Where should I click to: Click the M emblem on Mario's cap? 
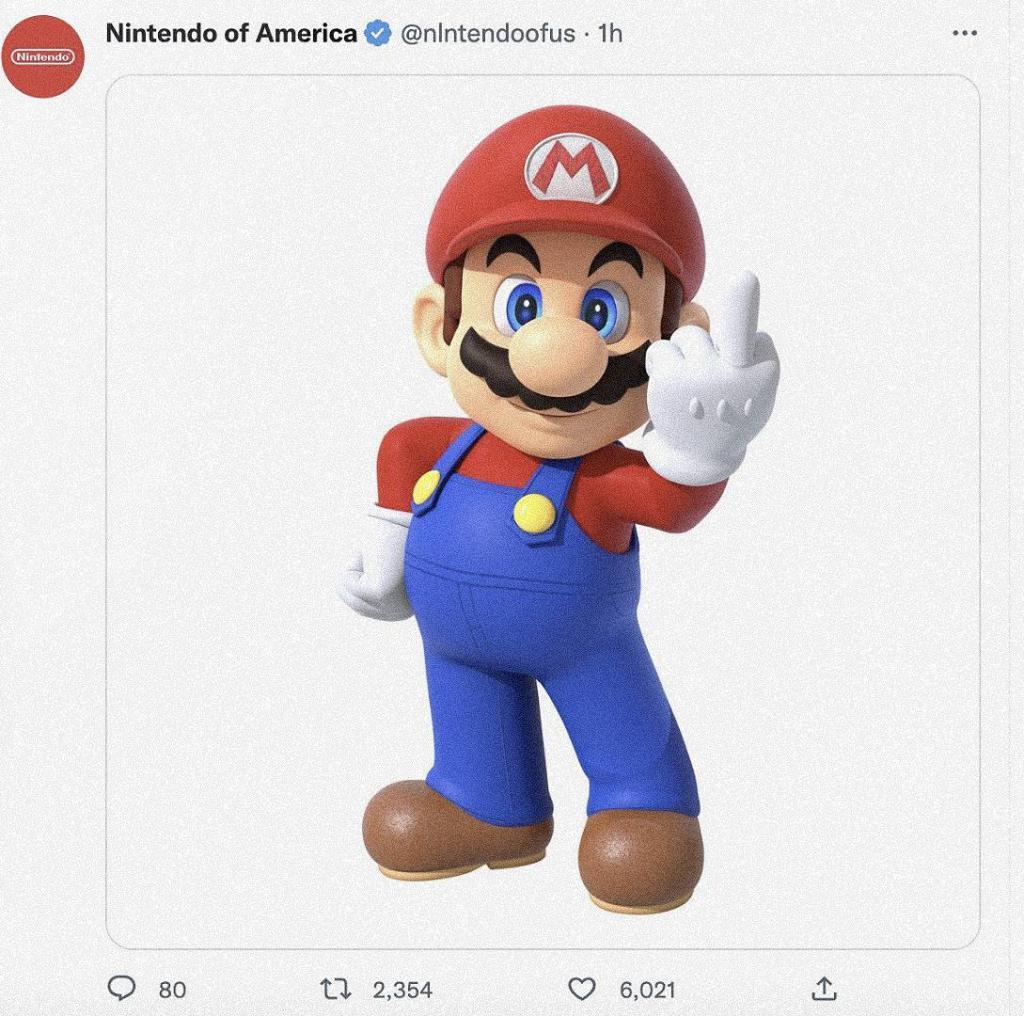[x=572, y=168]
